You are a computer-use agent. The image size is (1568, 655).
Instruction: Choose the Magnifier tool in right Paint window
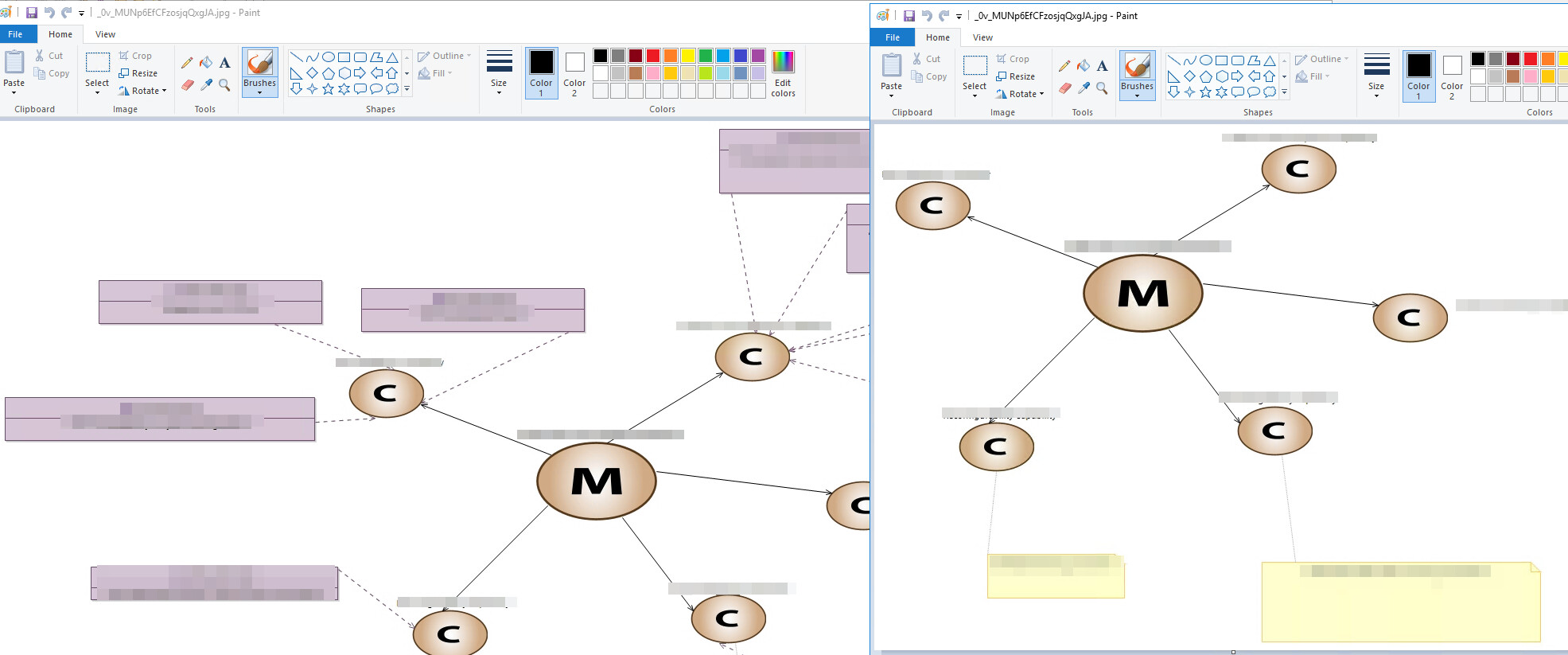1102,88
